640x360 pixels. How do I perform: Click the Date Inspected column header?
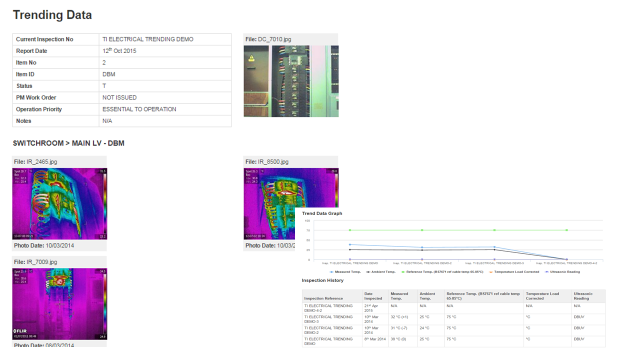point(373,296)
